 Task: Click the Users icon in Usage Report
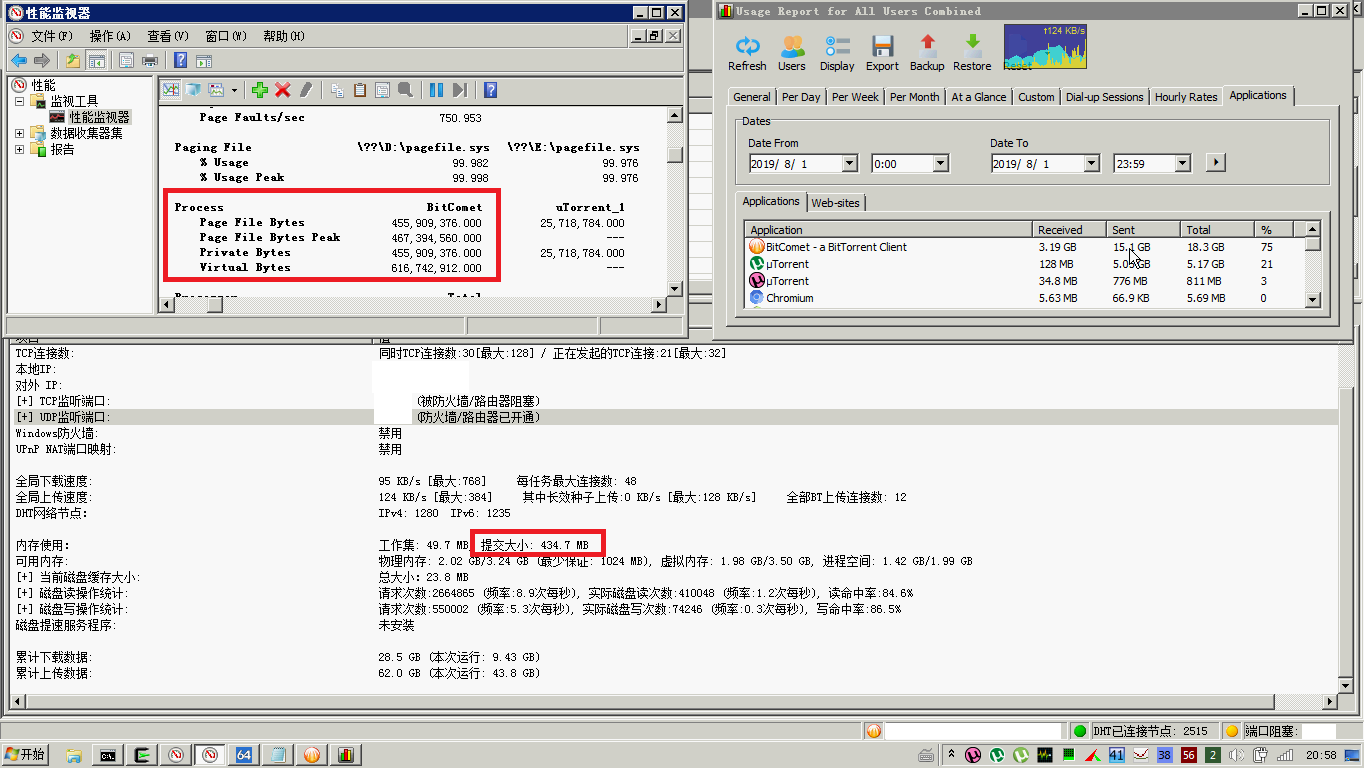pyautogui.click(x=792, y=52)
